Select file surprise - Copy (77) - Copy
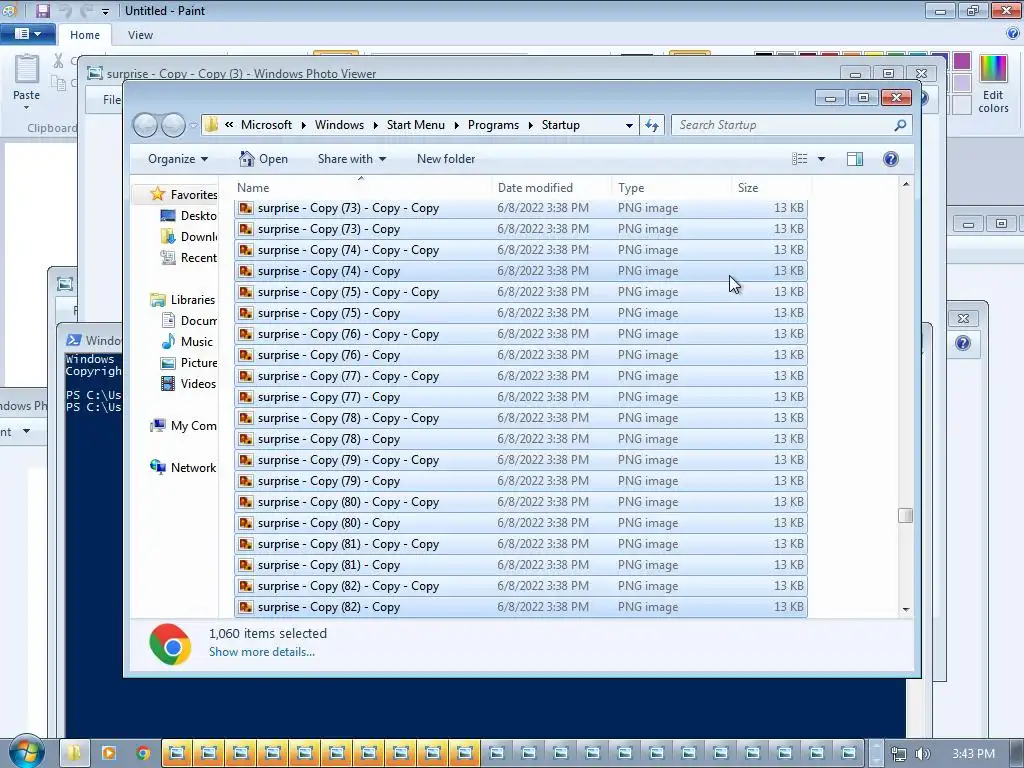 coord(520,396)
